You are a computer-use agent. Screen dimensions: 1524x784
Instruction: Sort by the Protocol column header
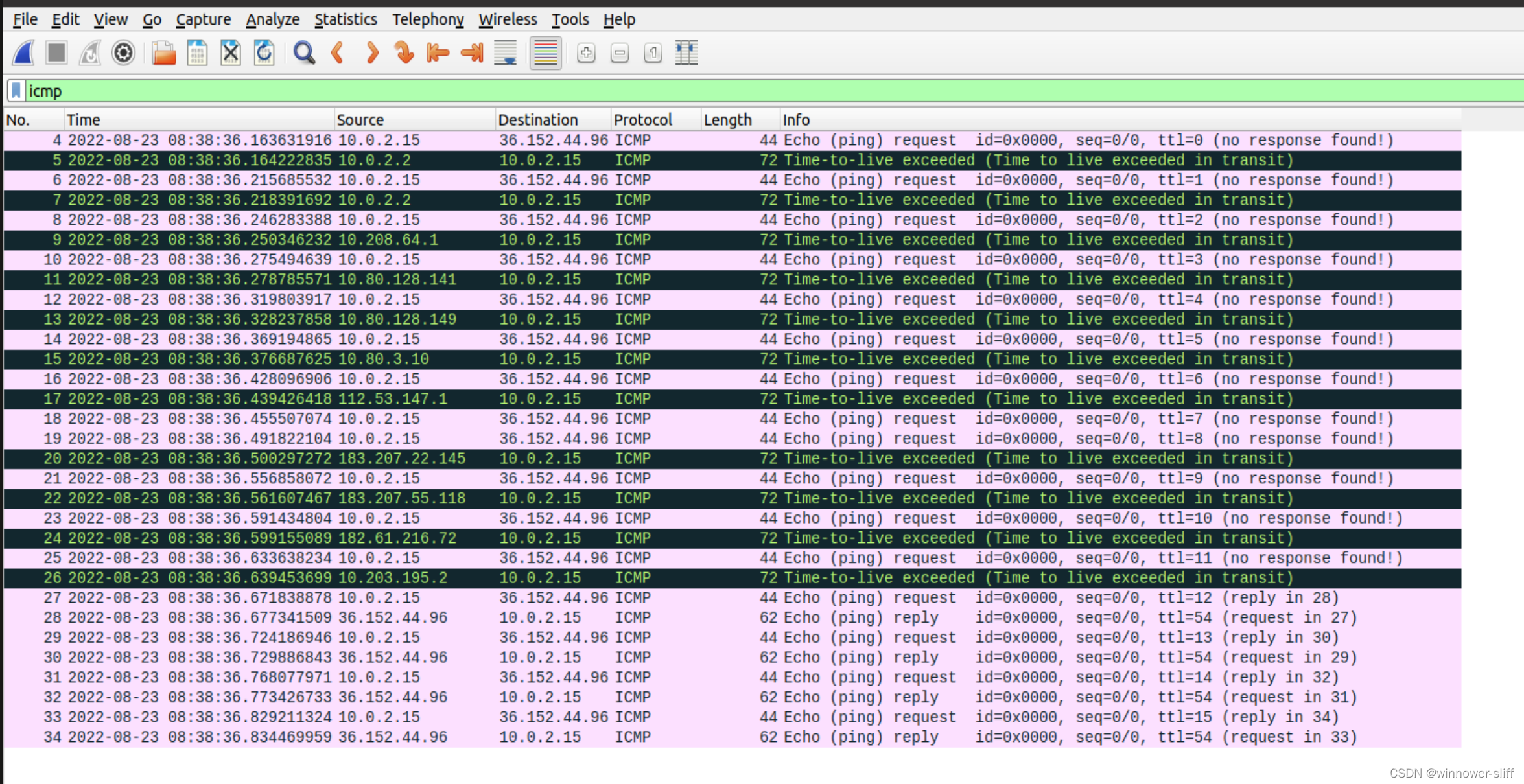click(642, 120)
